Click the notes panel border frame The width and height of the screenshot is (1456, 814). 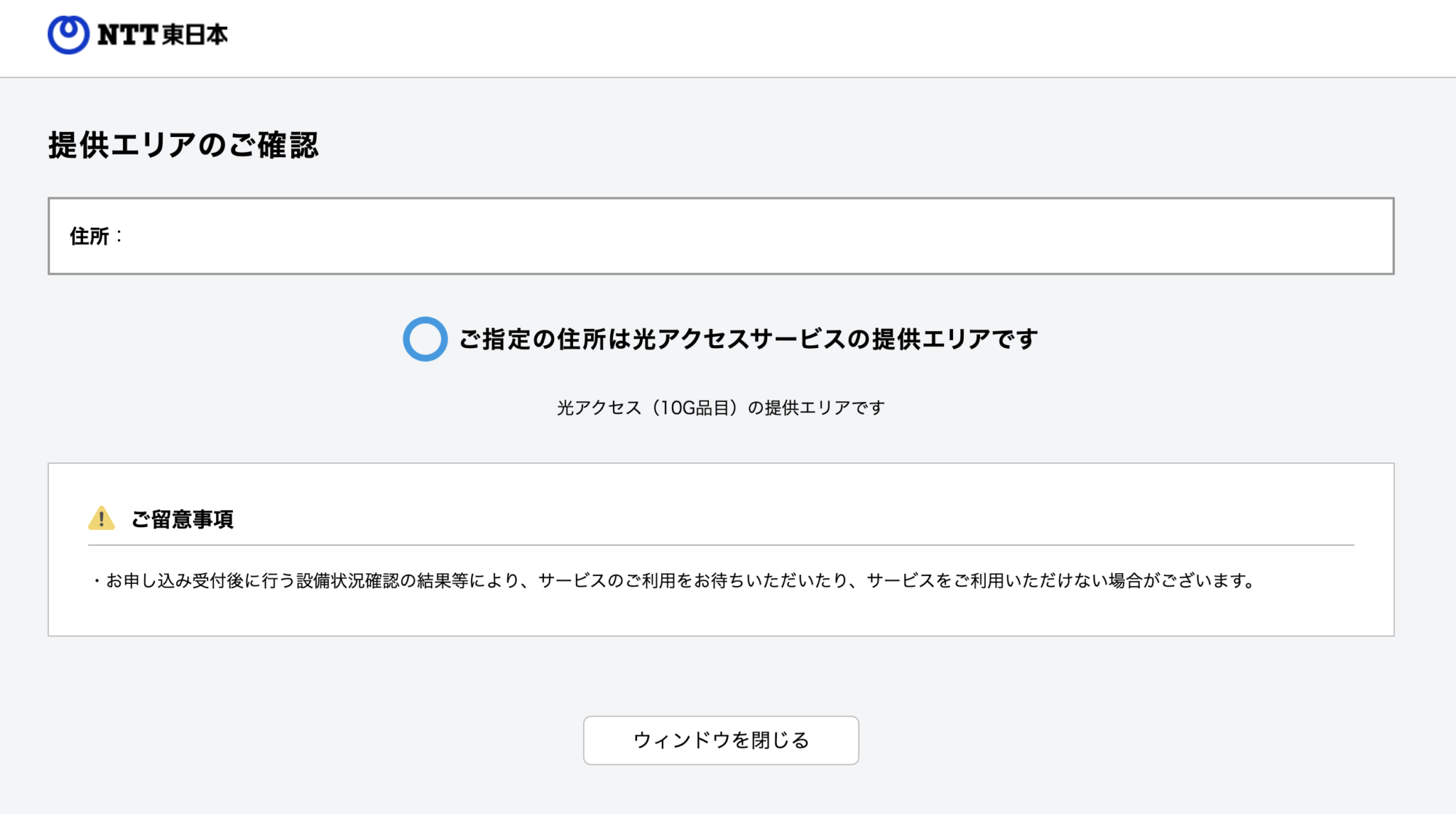(x=720, y=465)
